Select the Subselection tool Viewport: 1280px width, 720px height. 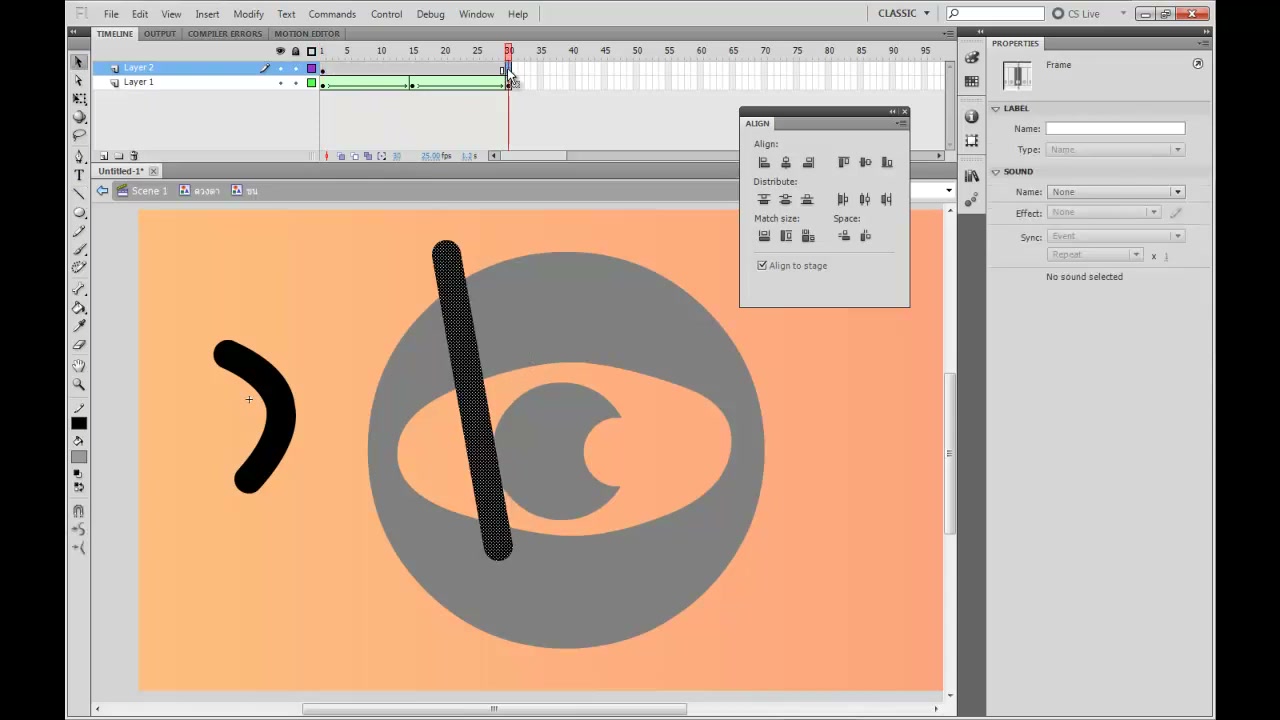point(79,80)
